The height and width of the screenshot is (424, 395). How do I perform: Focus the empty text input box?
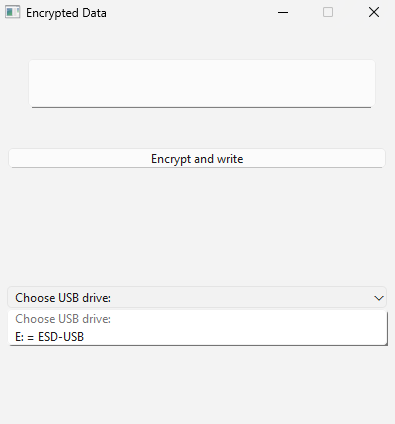[x=202, y=84]
